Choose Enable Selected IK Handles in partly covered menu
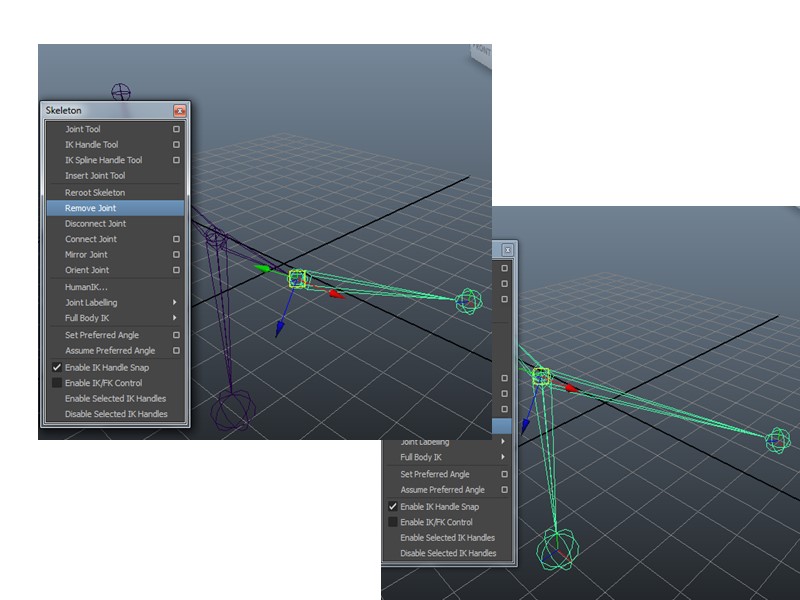The height and width of the screenshot is (600, 800). click(x=448, y=537)
